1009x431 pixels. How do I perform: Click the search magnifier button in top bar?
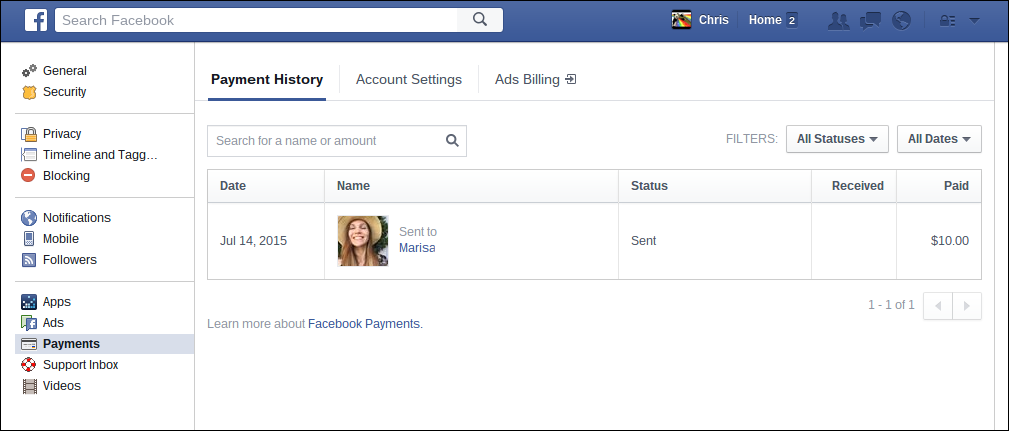coord(479,20)
